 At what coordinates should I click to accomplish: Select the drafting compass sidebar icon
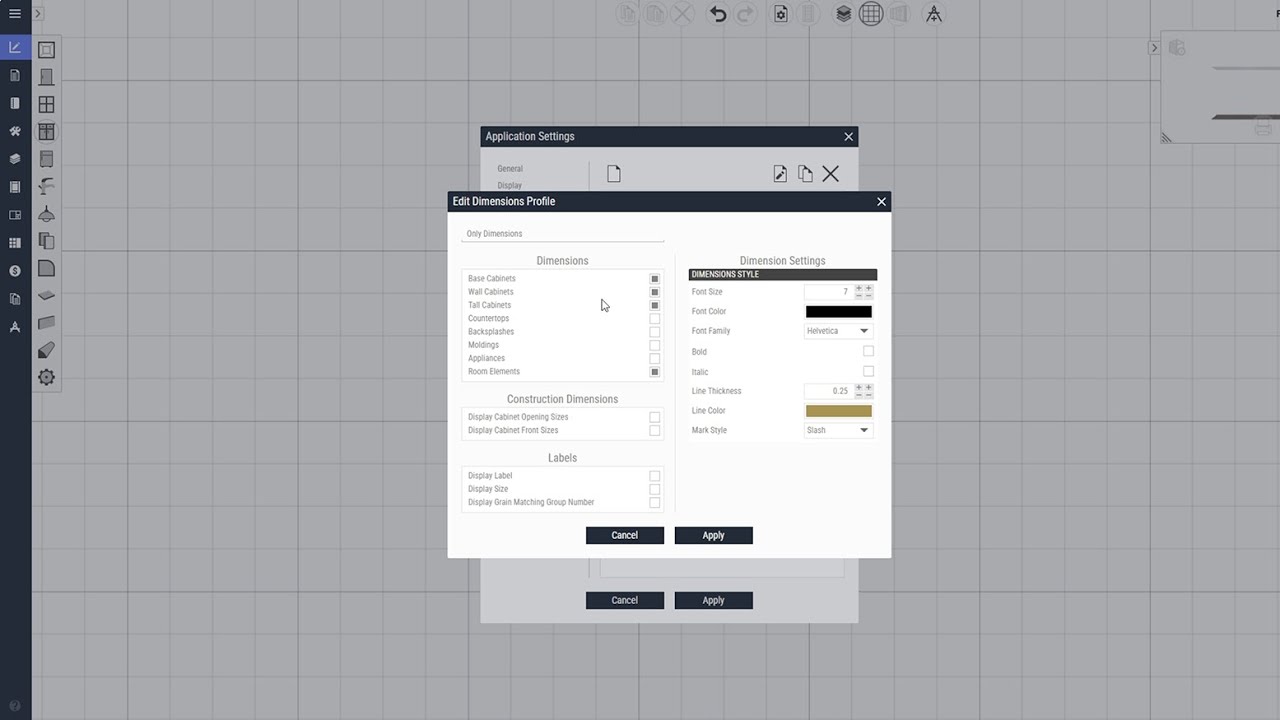[x=15, y=327]
